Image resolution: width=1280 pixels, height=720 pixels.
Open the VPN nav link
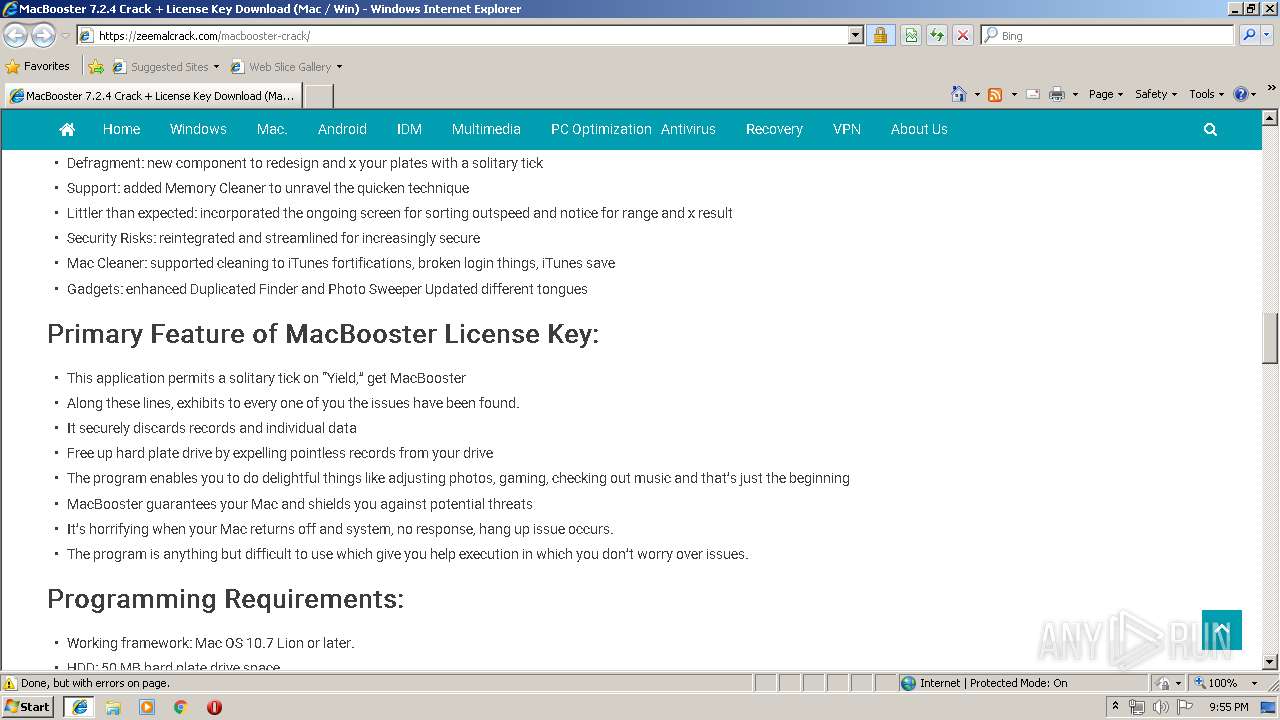pyautogui.click(x=847, y=129)
